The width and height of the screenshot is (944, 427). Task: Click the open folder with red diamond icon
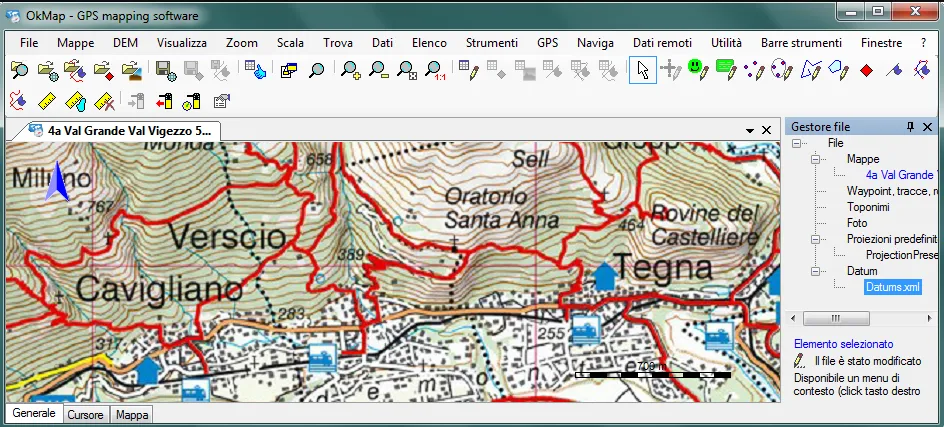[104, 70]
